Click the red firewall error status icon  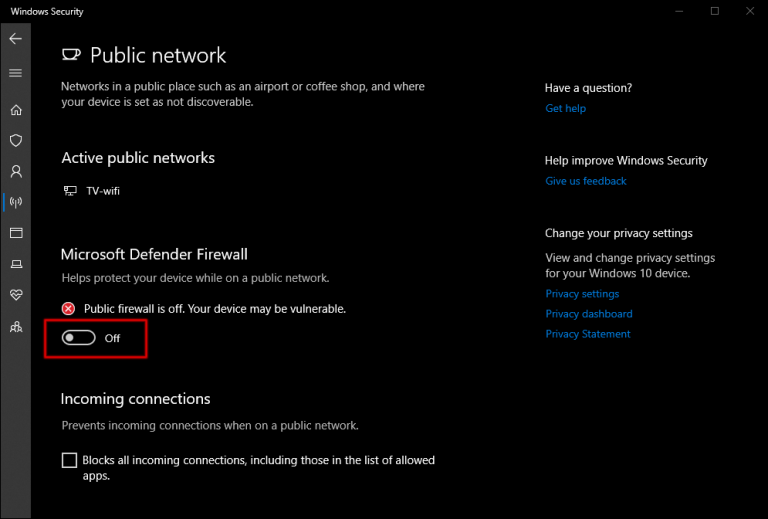point(69,309)
